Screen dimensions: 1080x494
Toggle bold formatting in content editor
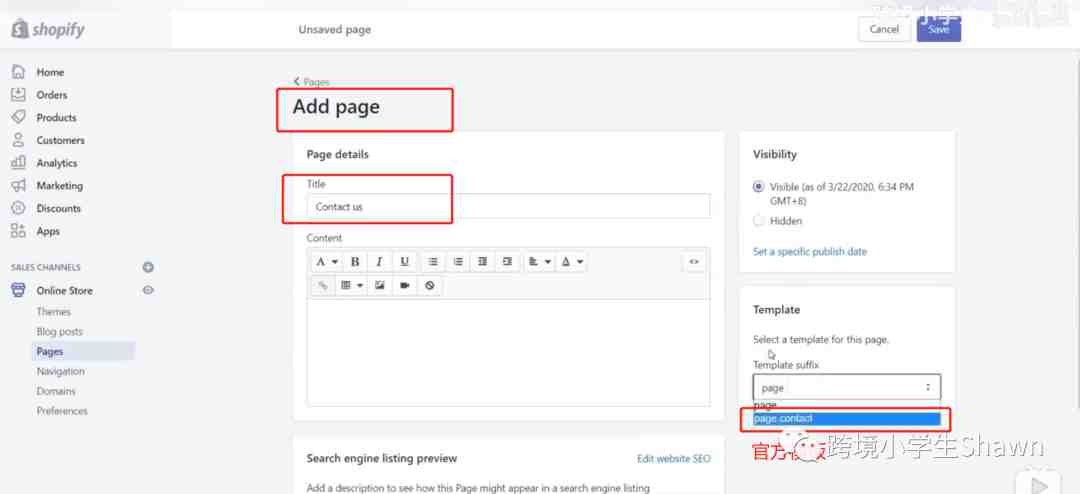pos(355,262)
